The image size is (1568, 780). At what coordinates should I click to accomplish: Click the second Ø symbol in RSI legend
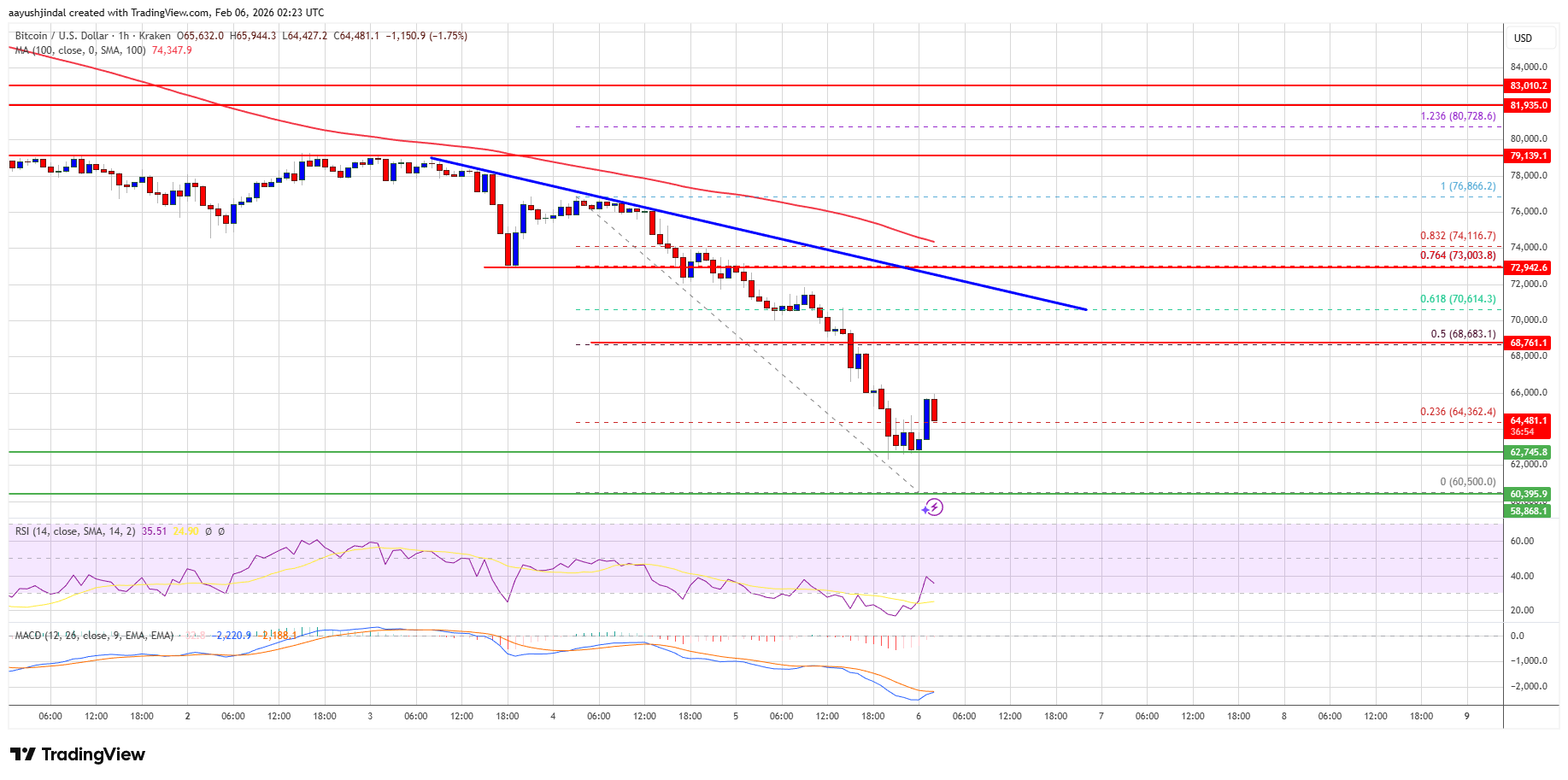tap(221, 531)
